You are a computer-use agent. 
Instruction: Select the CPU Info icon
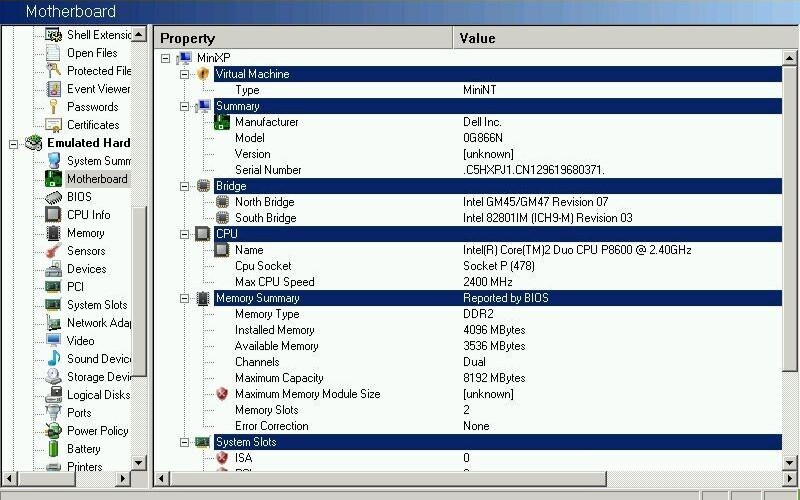(53, 215)
